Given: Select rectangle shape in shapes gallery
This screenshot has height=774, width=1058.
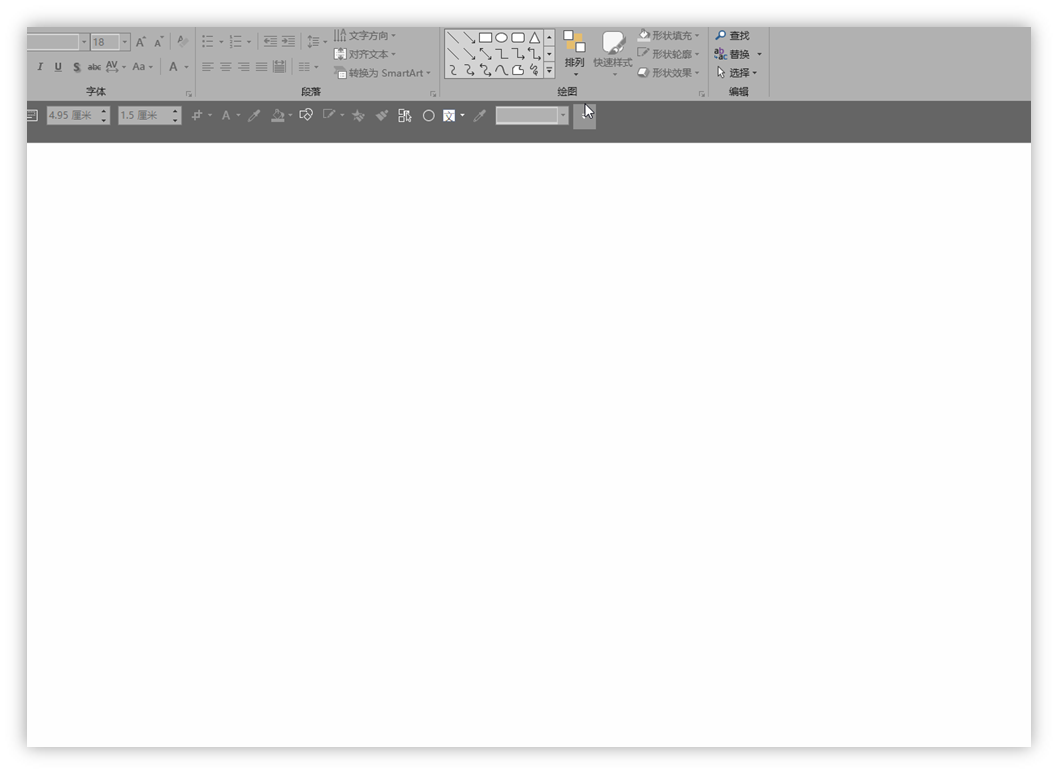Looking at the screenshot, I should [x=485, y=38].
